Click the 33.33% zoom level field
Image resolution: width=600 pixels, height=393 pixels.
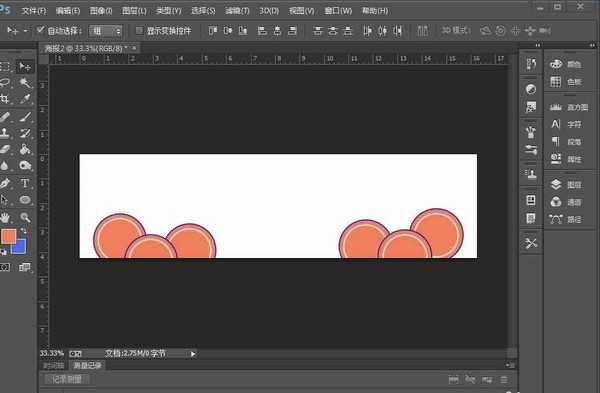click(x=52, y=353)
